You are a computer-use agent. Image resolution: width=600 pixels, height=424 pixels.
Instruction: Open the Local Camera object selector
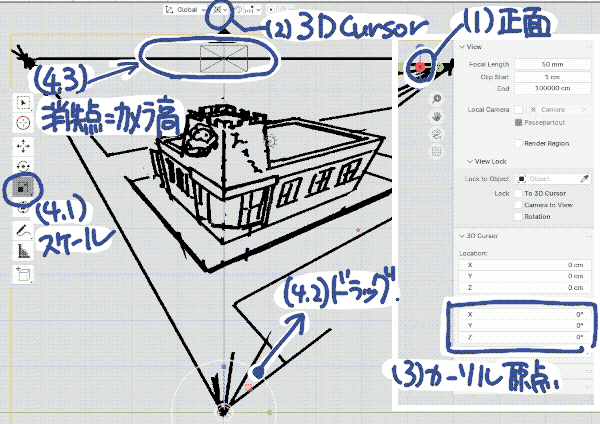click(559, 110)
